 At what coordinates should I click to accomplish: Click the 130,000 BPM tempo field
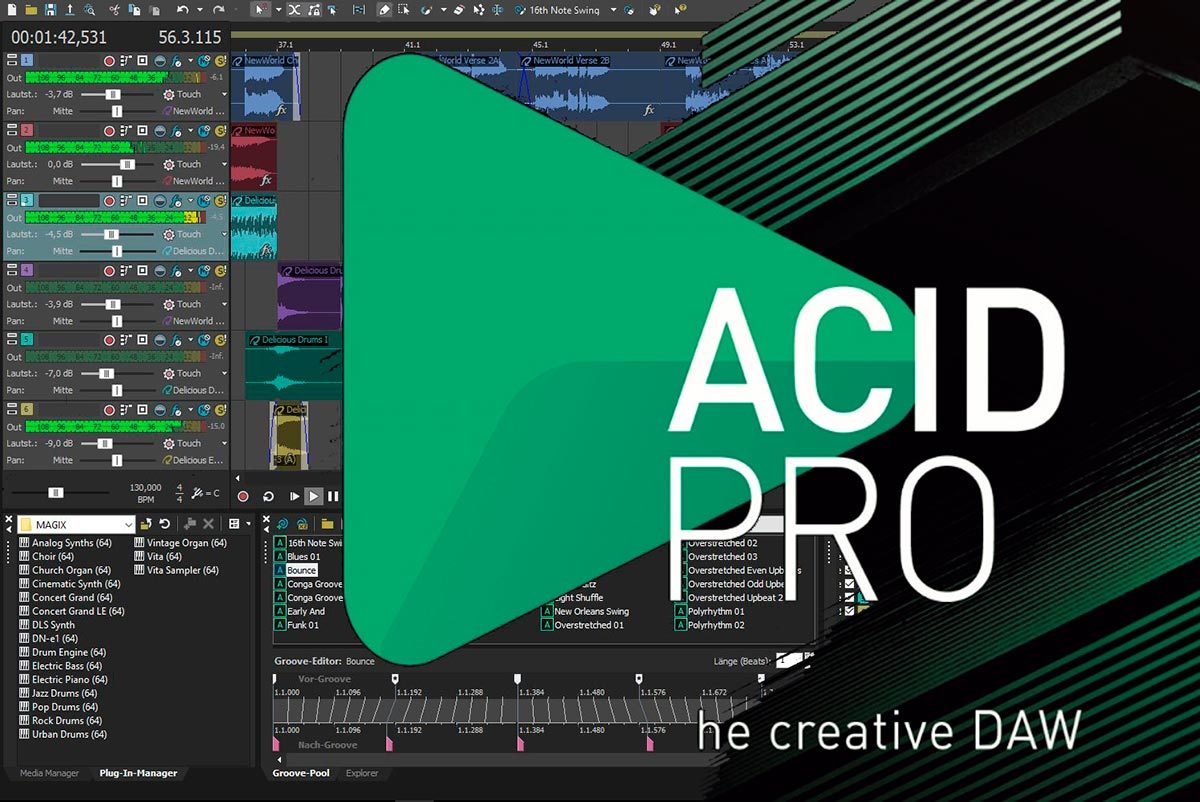pyautogui.click(x=145, y=487)
